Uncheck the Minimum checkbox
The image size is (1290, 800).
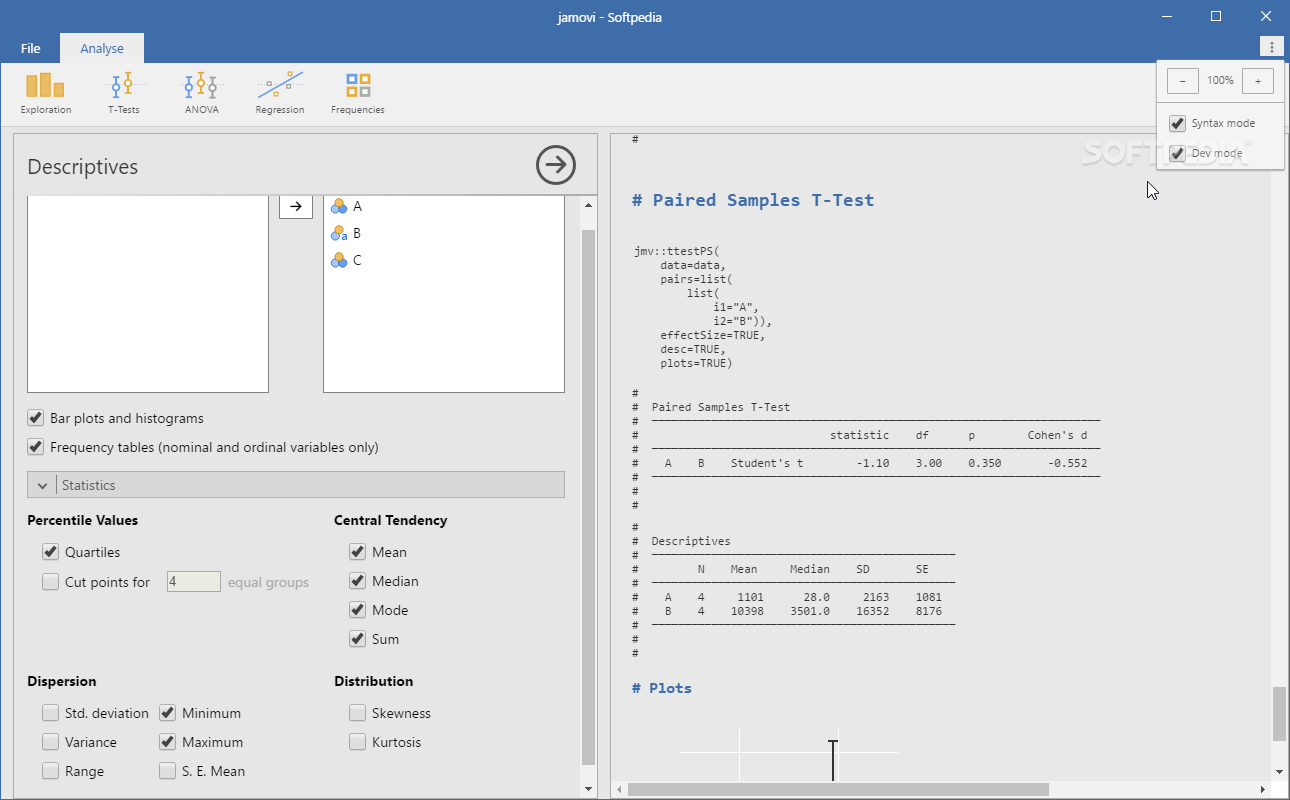tap(168, 713)
